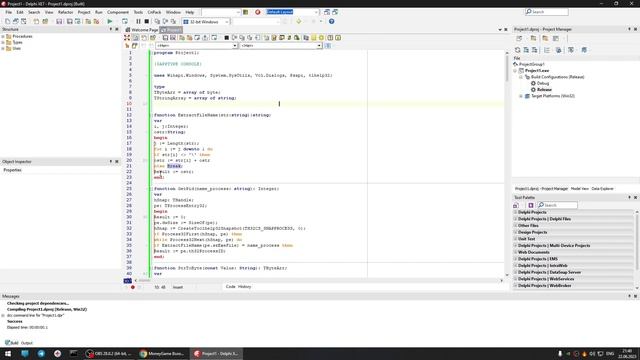The height and width of the screenshot is (360, 640).
Task: Open the Refactor menu
Action: pyautogui.click(x=65, y=12)
